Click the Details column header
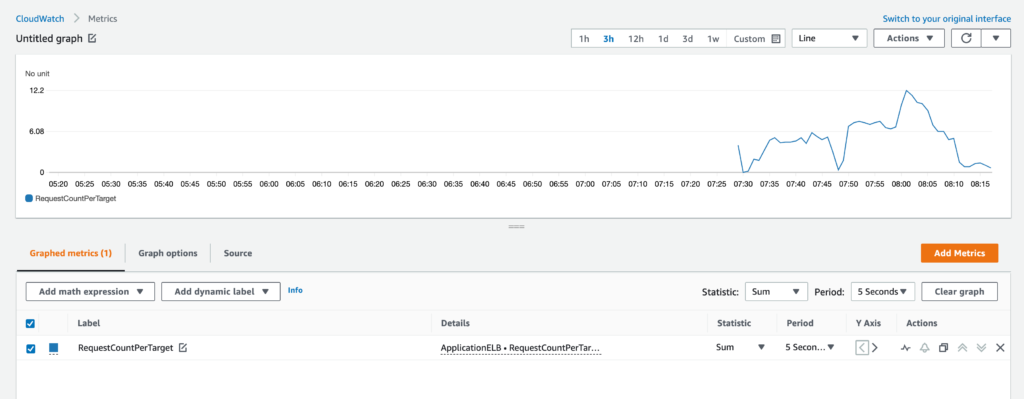The image size is (1024, 399). click(455, 323)
